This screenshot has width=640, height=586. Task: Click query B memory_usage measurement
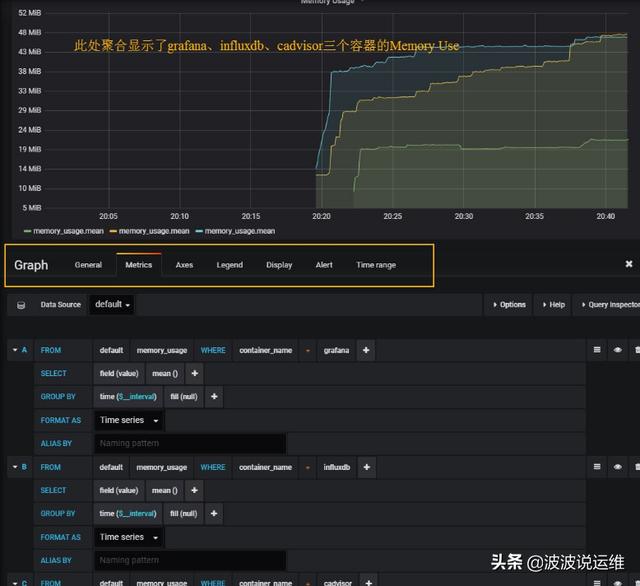[162, 467]
